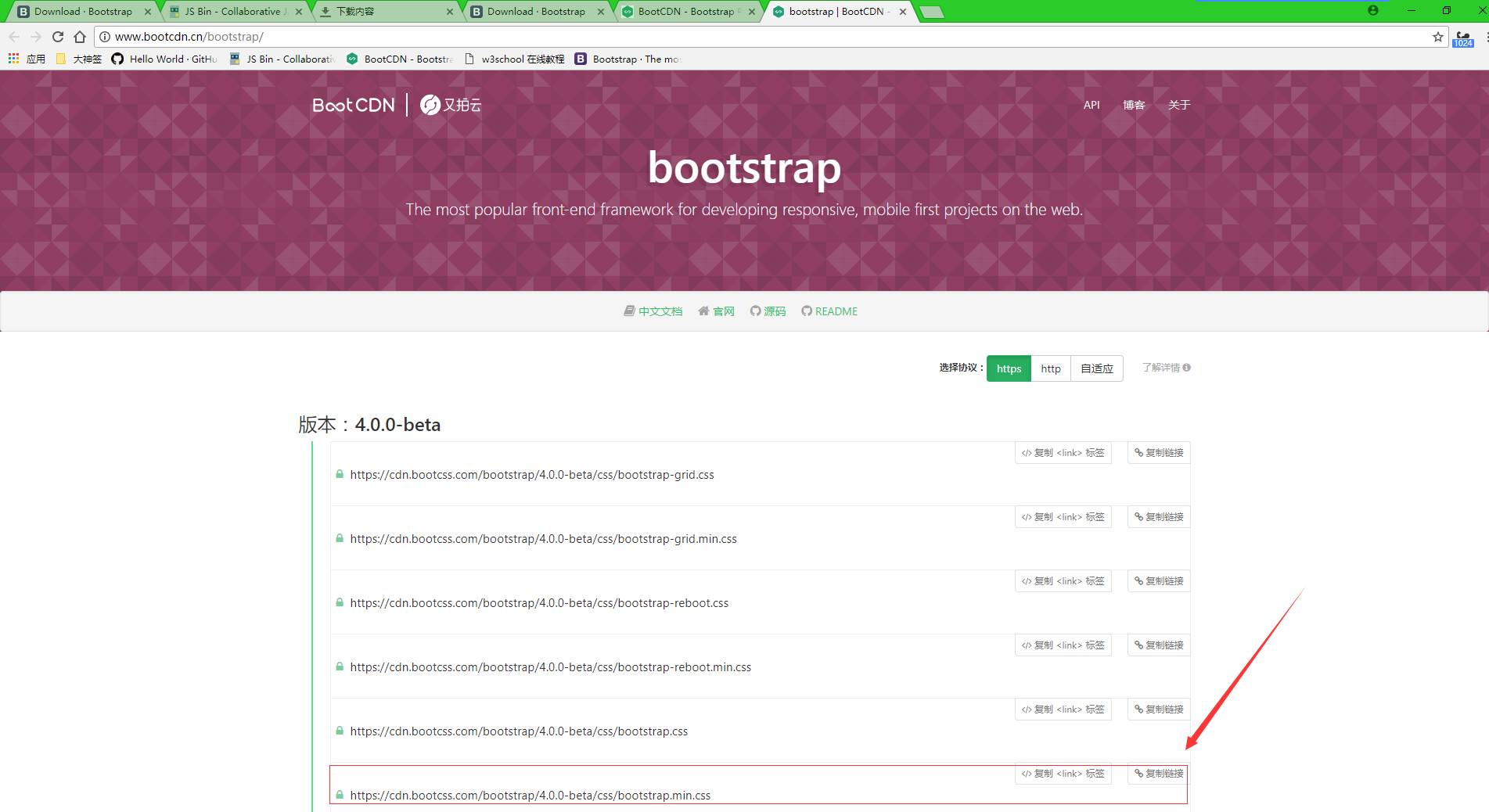Click the bootstrap page title heading
Viewport: 1489px width, 812px height.
click(x=744, y=168)
